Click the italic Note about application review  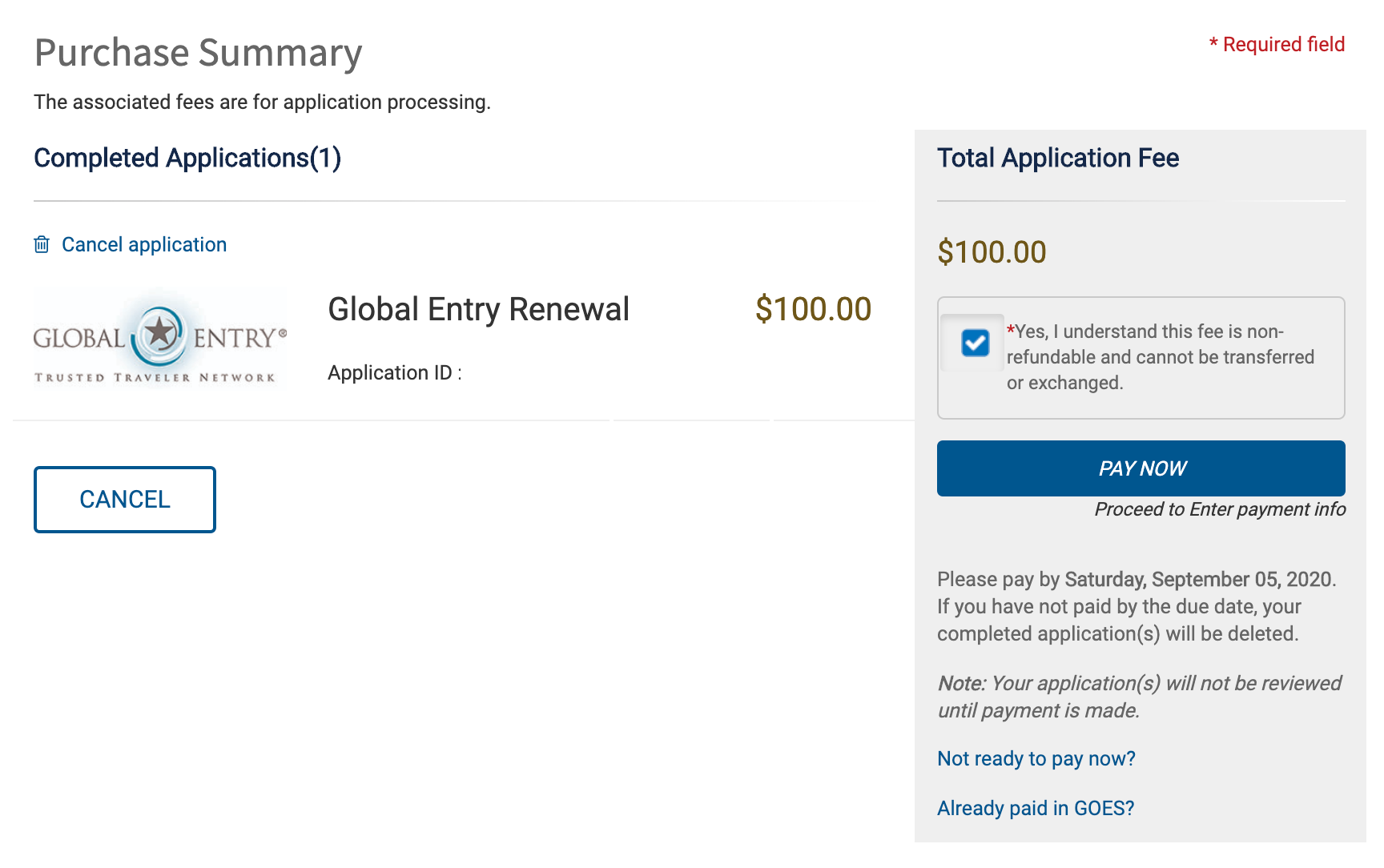tap(1139, 697)
